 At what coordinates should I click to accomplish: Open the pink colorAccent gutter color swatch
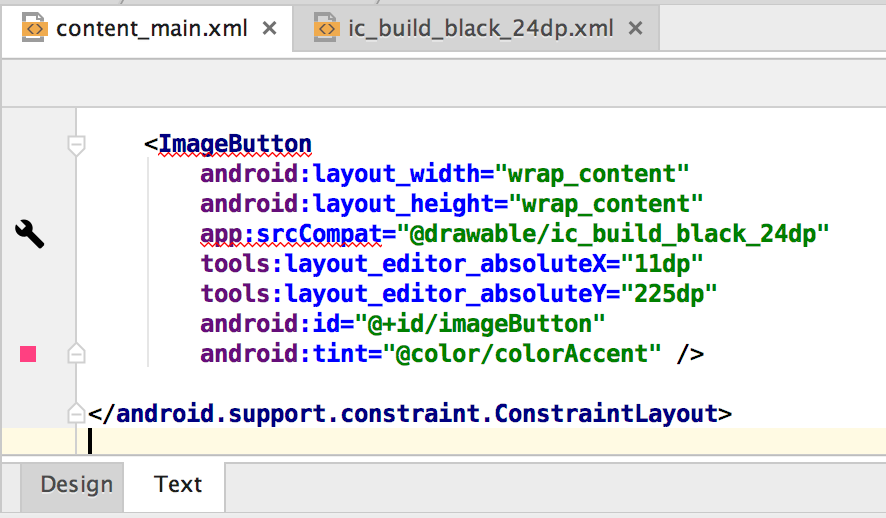(28, 353)
